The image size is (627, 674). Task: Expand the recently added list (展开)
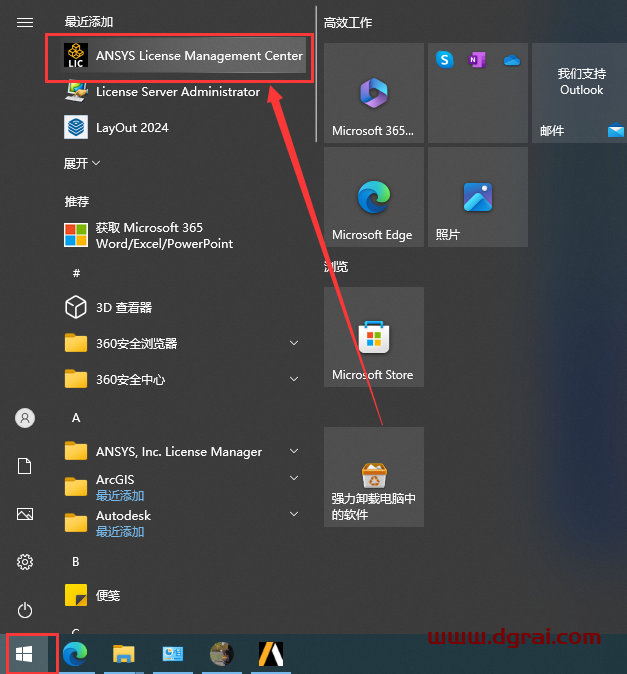pos(82,163)
